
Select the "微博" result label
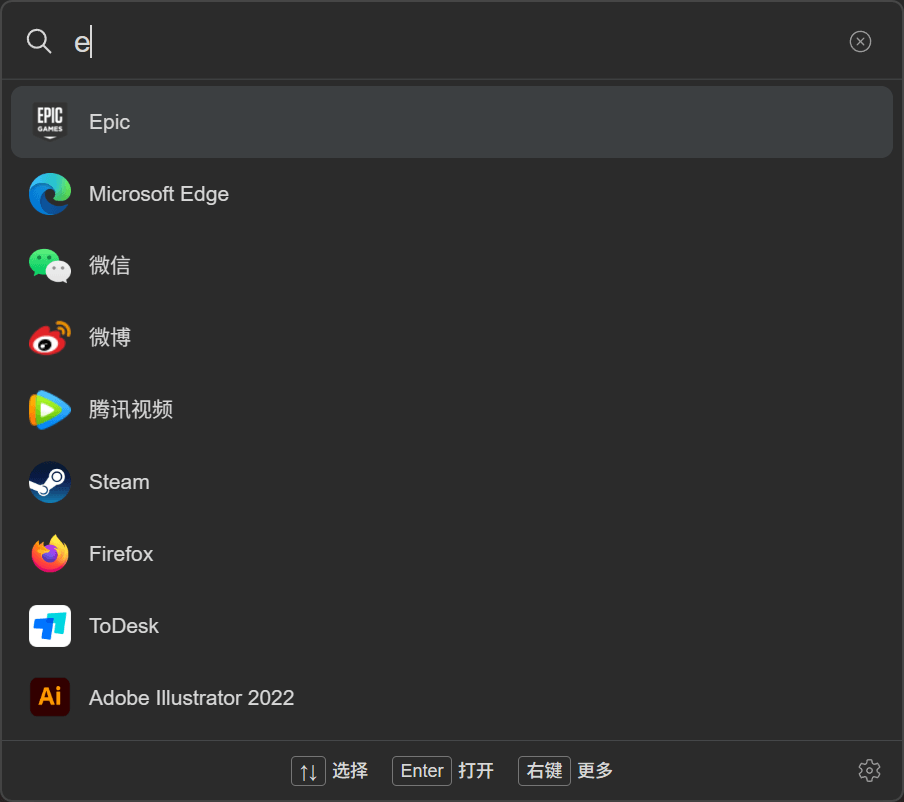[110, 337]
